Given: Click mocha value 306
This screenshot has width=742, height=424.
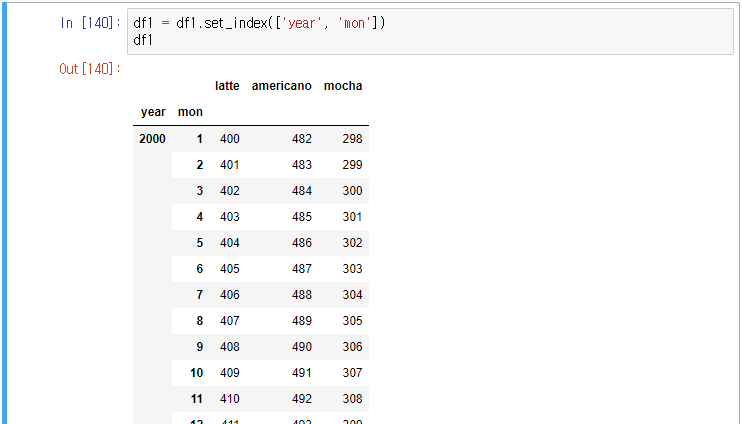Looking at the screenshot, I should click(x=353, y=347).
